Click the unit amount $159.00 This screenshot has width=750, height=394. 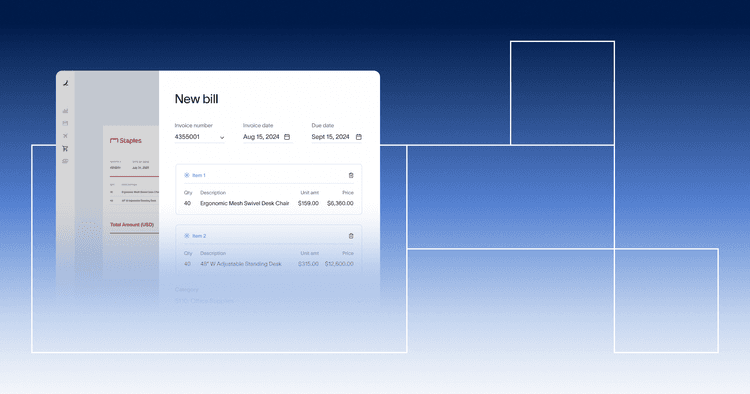[x=308, y=203]
